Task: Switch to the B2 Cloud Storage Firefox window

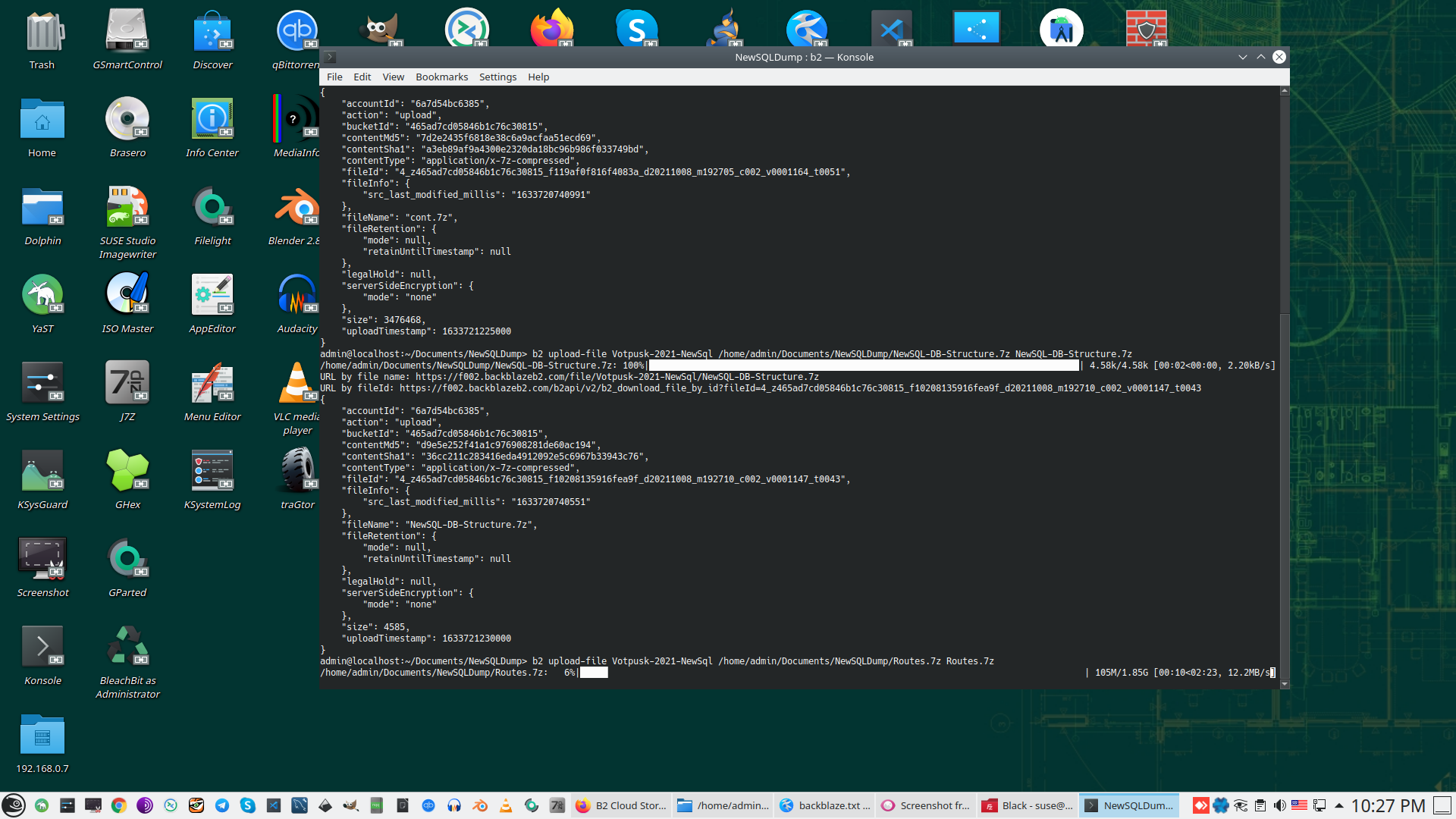Action: pyautogui.click(x=621, y=805)
